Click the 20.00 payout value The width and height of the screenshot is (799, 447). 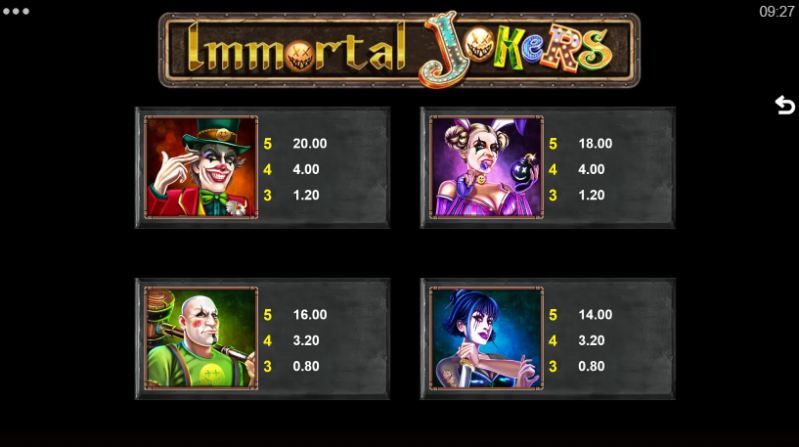click(x=310, y=144)
